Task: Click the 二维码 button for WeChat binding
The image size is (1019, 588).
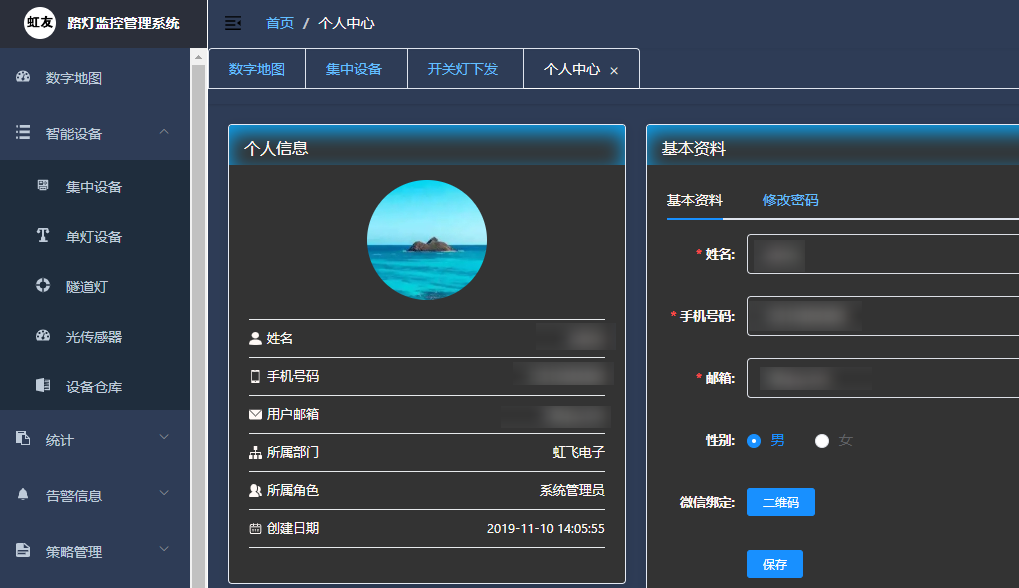Action: [780, 502]
